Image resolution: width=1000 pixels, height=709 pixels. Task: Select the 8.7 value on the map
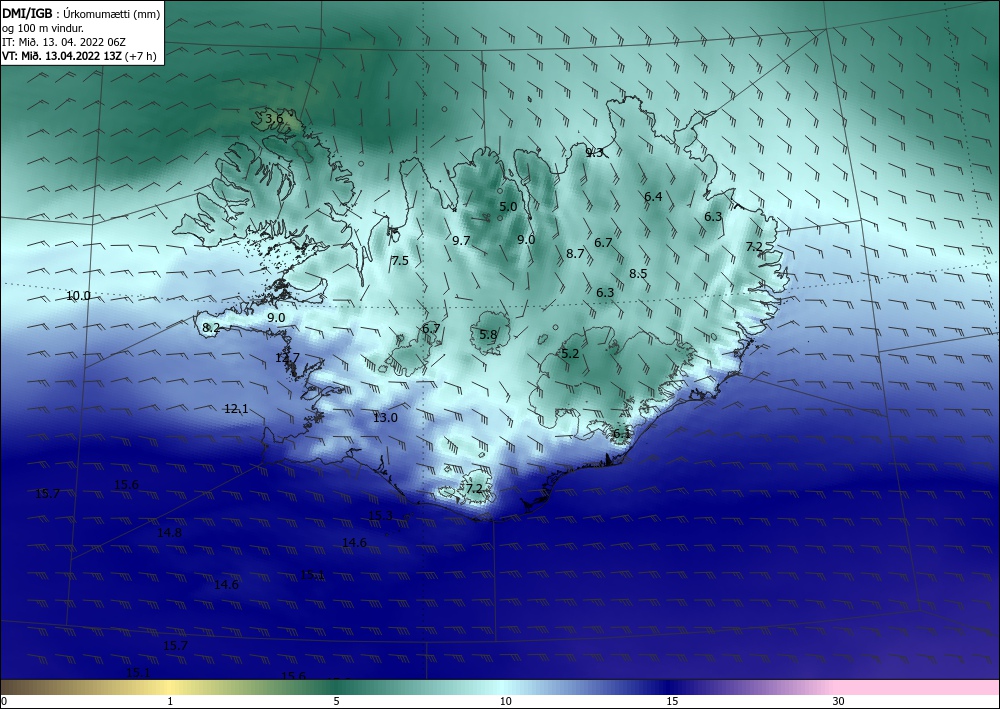(575, 254)
